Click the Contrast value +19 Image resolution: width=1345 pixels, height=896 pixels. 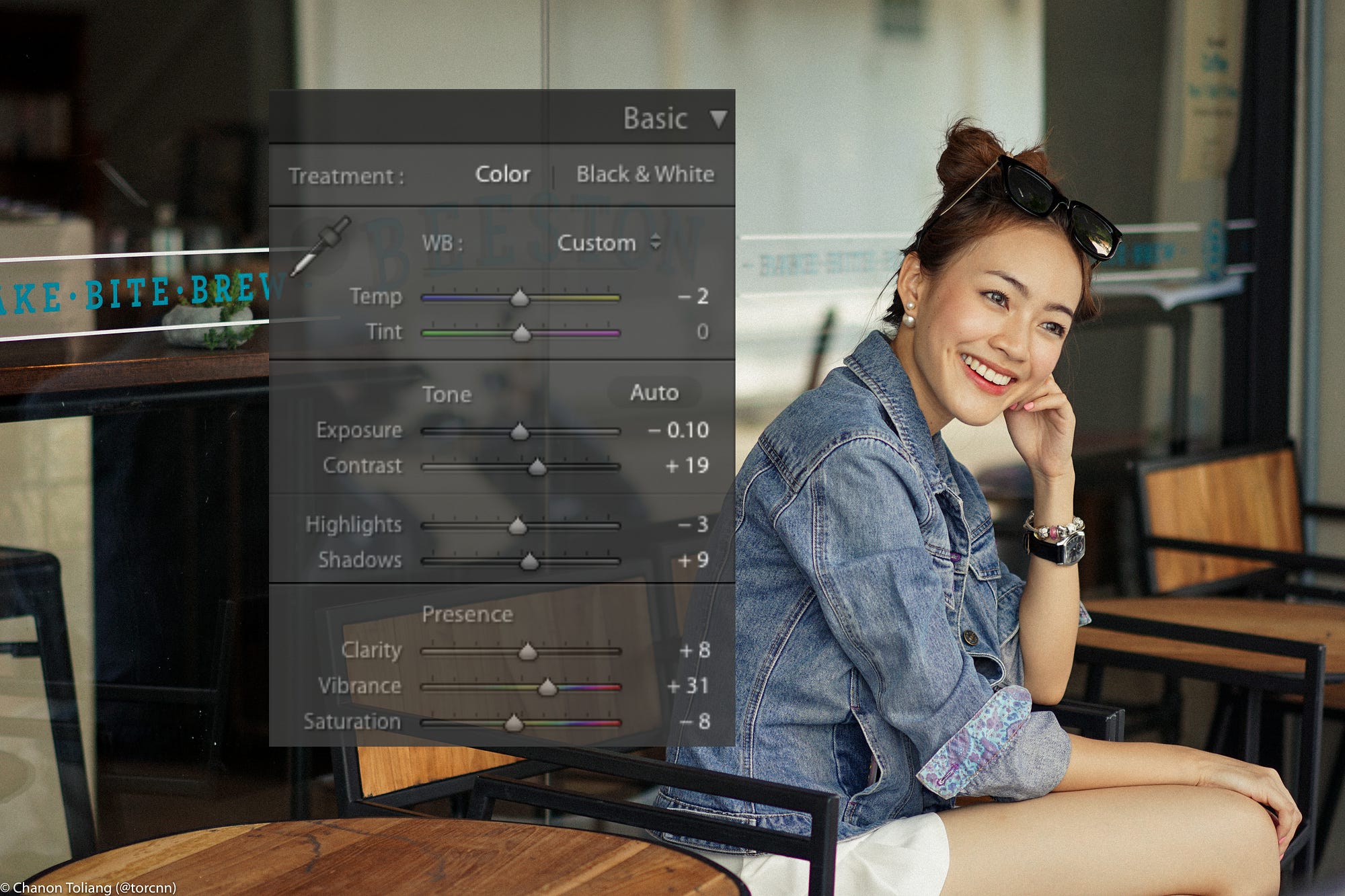pyautogui.click(x=687, y=465)
